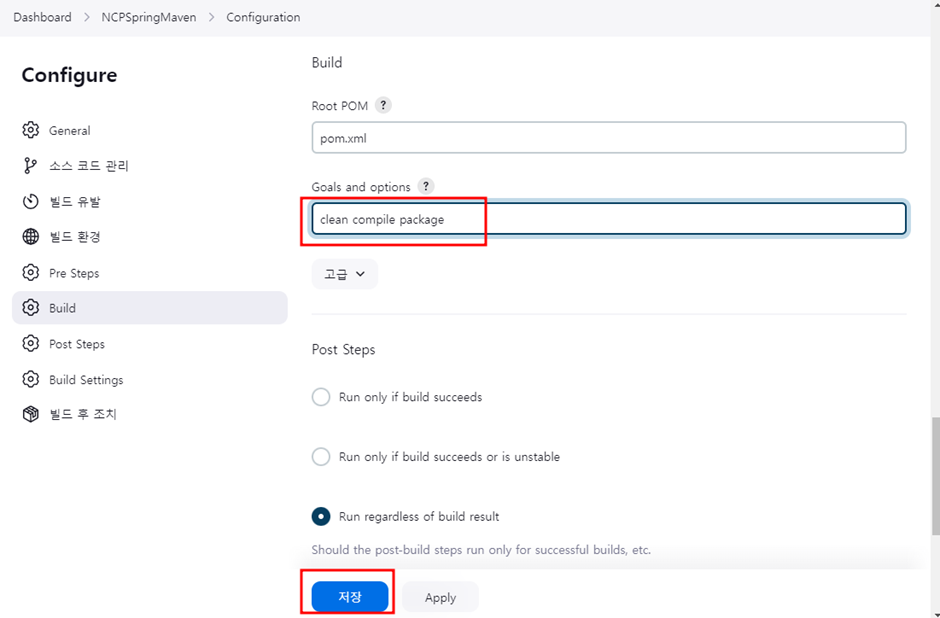Click the 빌드 후 조치 box icon
940x618 pixels.
31,414
